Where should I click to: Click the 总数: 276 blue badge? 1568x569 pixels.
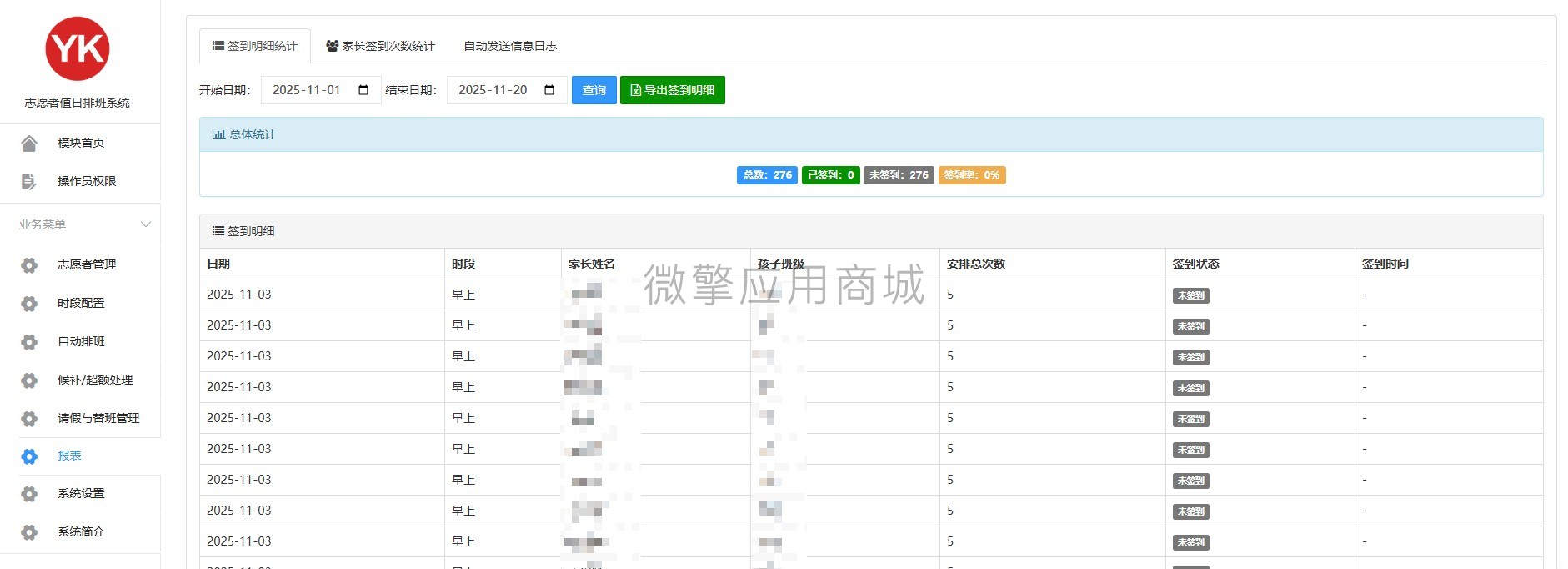(x=767, y=175)
